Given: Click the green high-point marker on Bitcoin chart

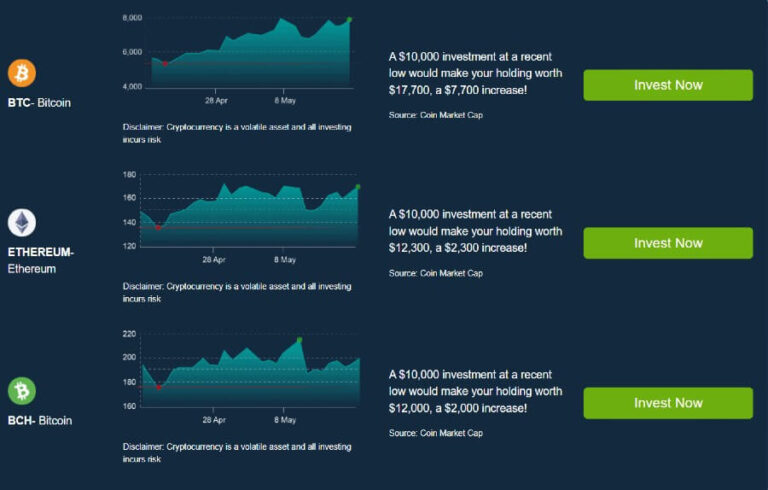Looking at the screenshot, I should point(349,20).
